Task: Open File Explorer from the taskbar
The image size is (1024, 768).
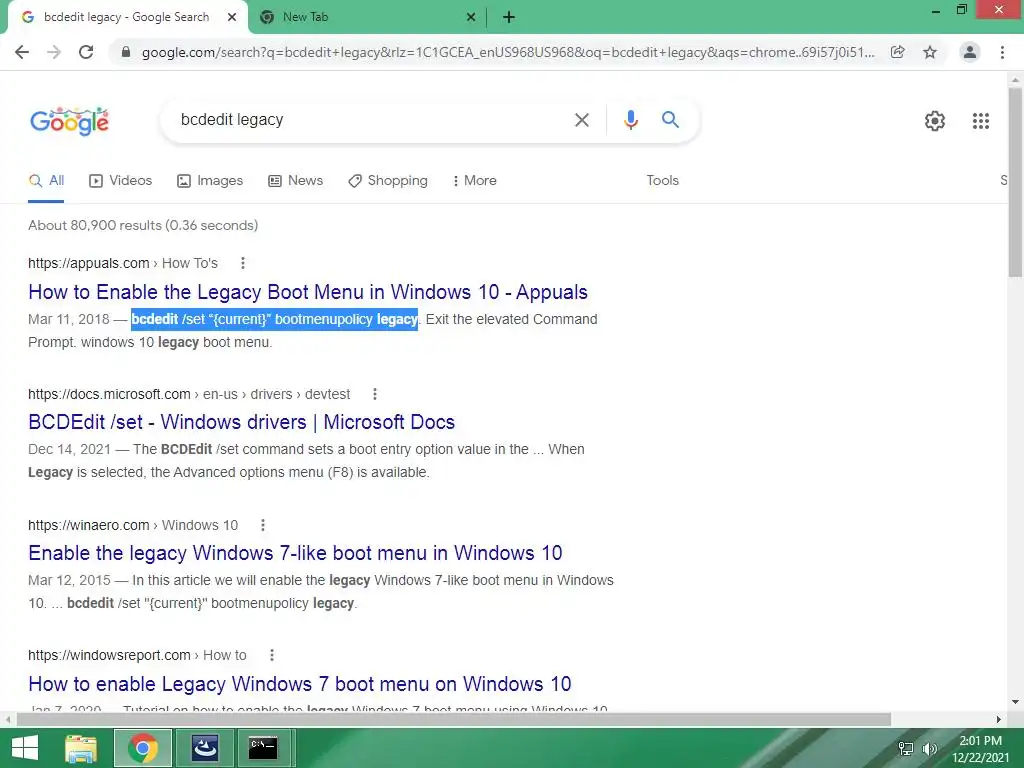Action: 81,748
